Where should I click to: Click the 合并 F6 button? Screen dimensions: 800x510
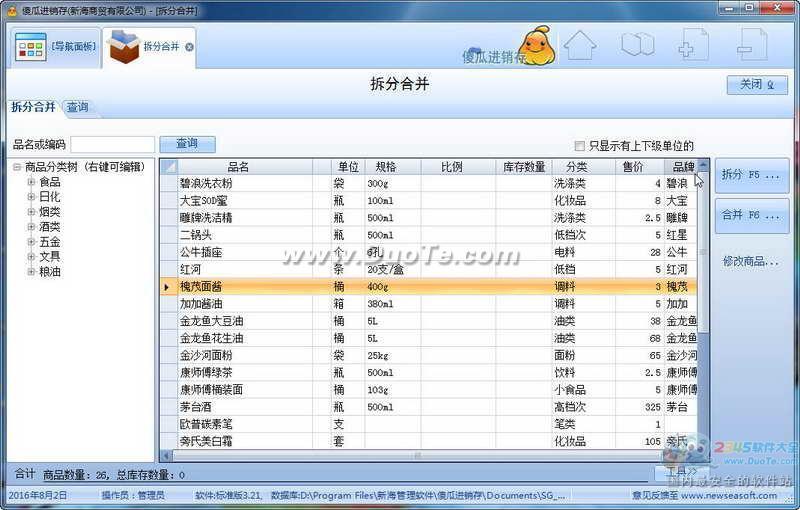pyautogui.click(x=751, y=215)
